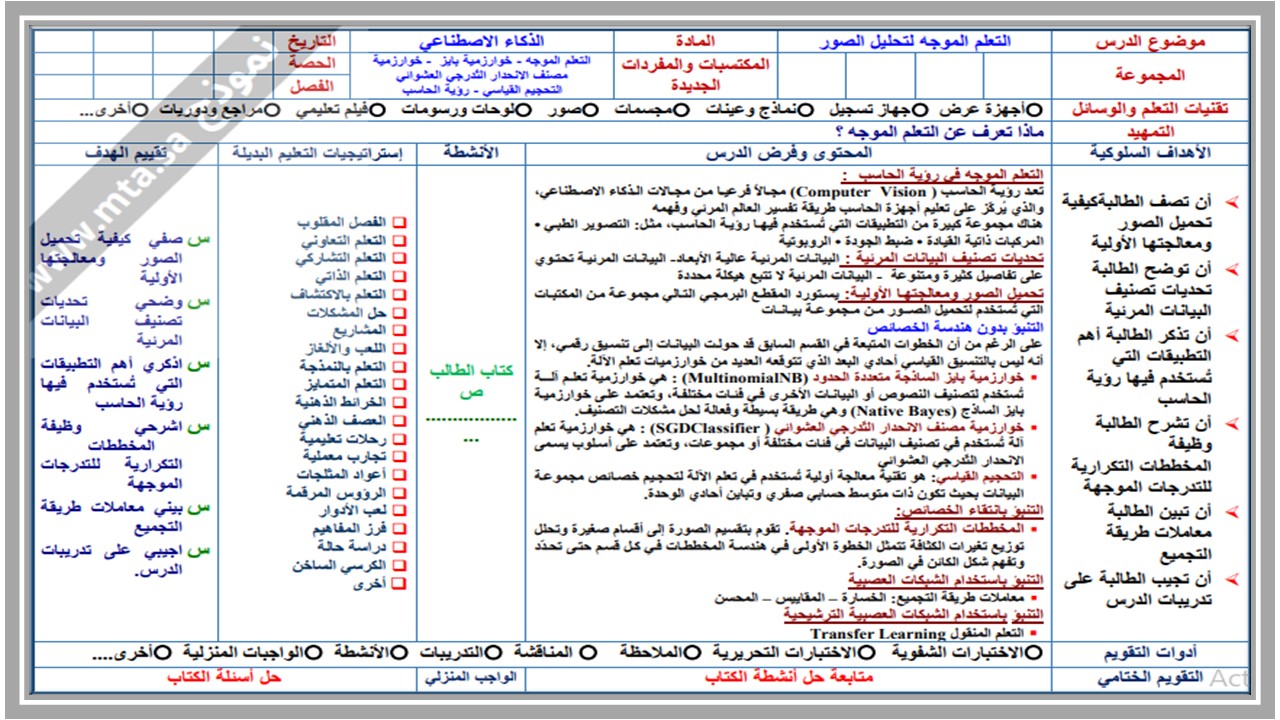Tick the العصف الذهني checkbox

[x=398, y=421]
